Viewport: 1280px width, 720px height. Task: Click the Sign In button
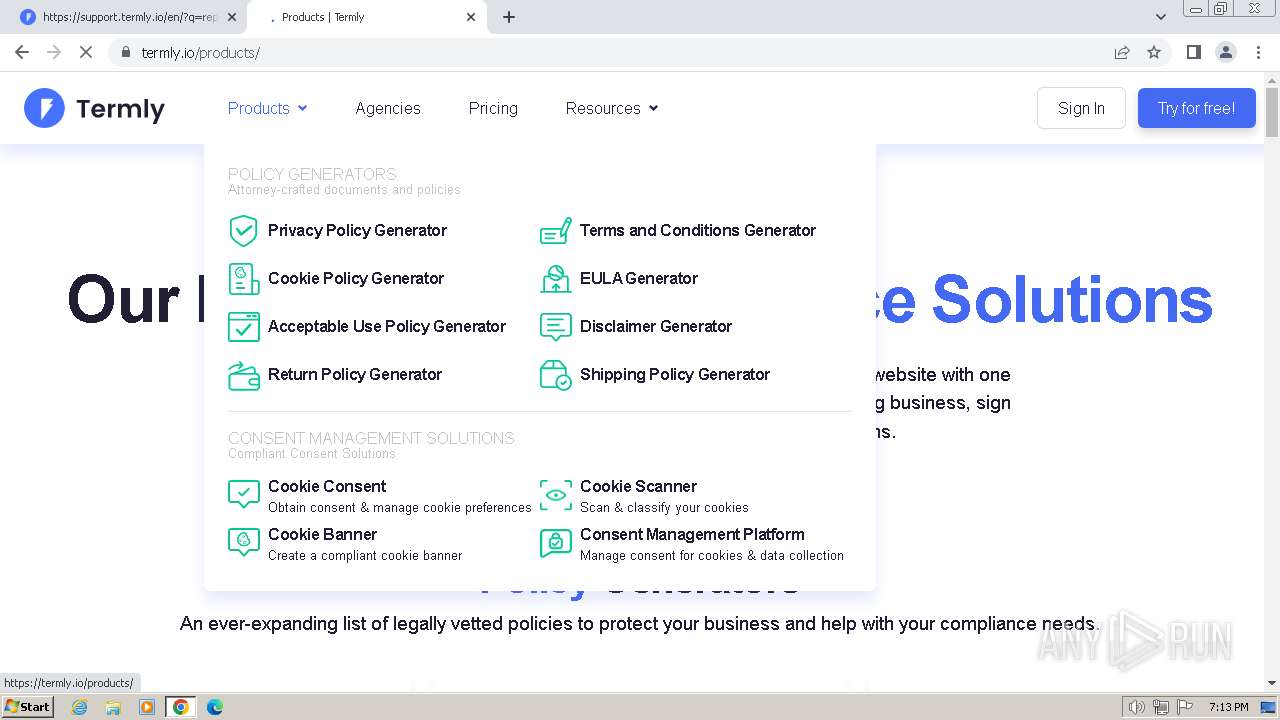click(x=1081, y=108)
